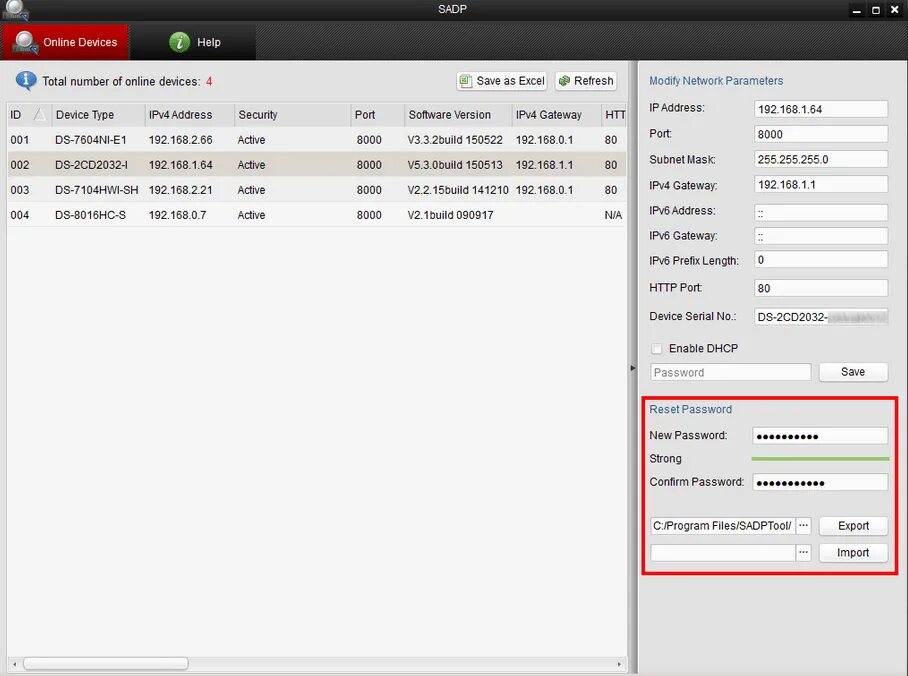The width and height of the screenshot is (908, 676).
Task: Click the export path field C:/Program Files/SADPTool/
Action: point(723,525)
